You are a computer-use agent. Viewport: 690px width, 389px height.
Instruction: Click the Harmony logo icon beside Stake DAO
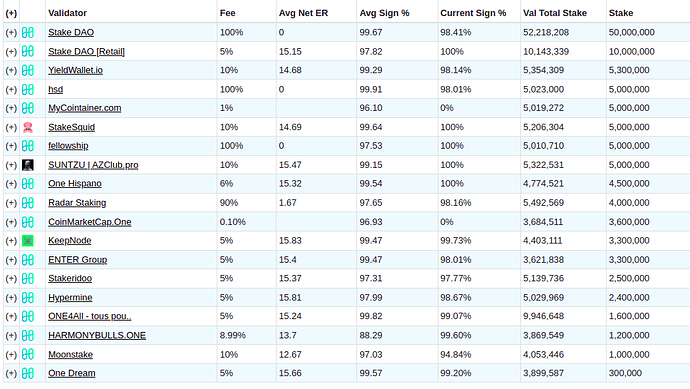[x=28, y=33]
